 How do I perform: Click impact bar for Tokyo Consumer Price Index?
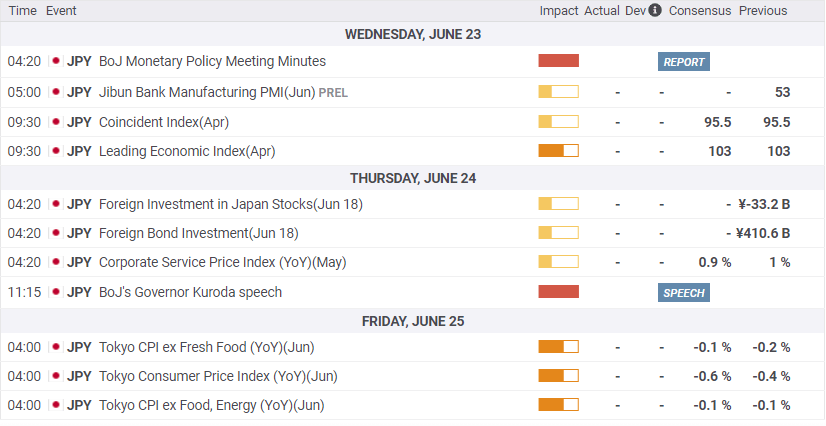558,376
